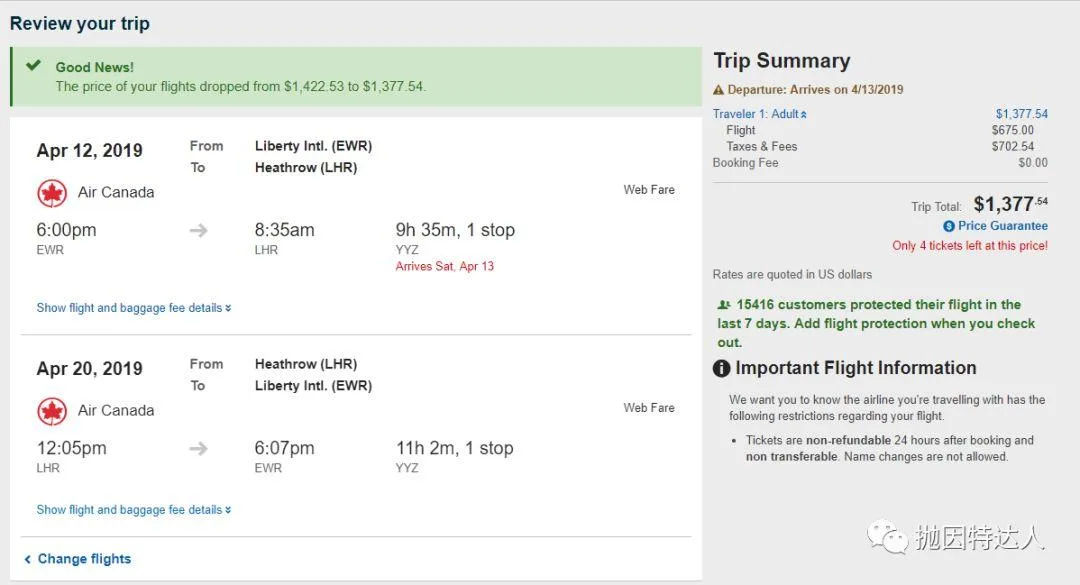Click warning triangle beside Departure arrival notice
Screen dimensions: 1080x585
point(718,90)
